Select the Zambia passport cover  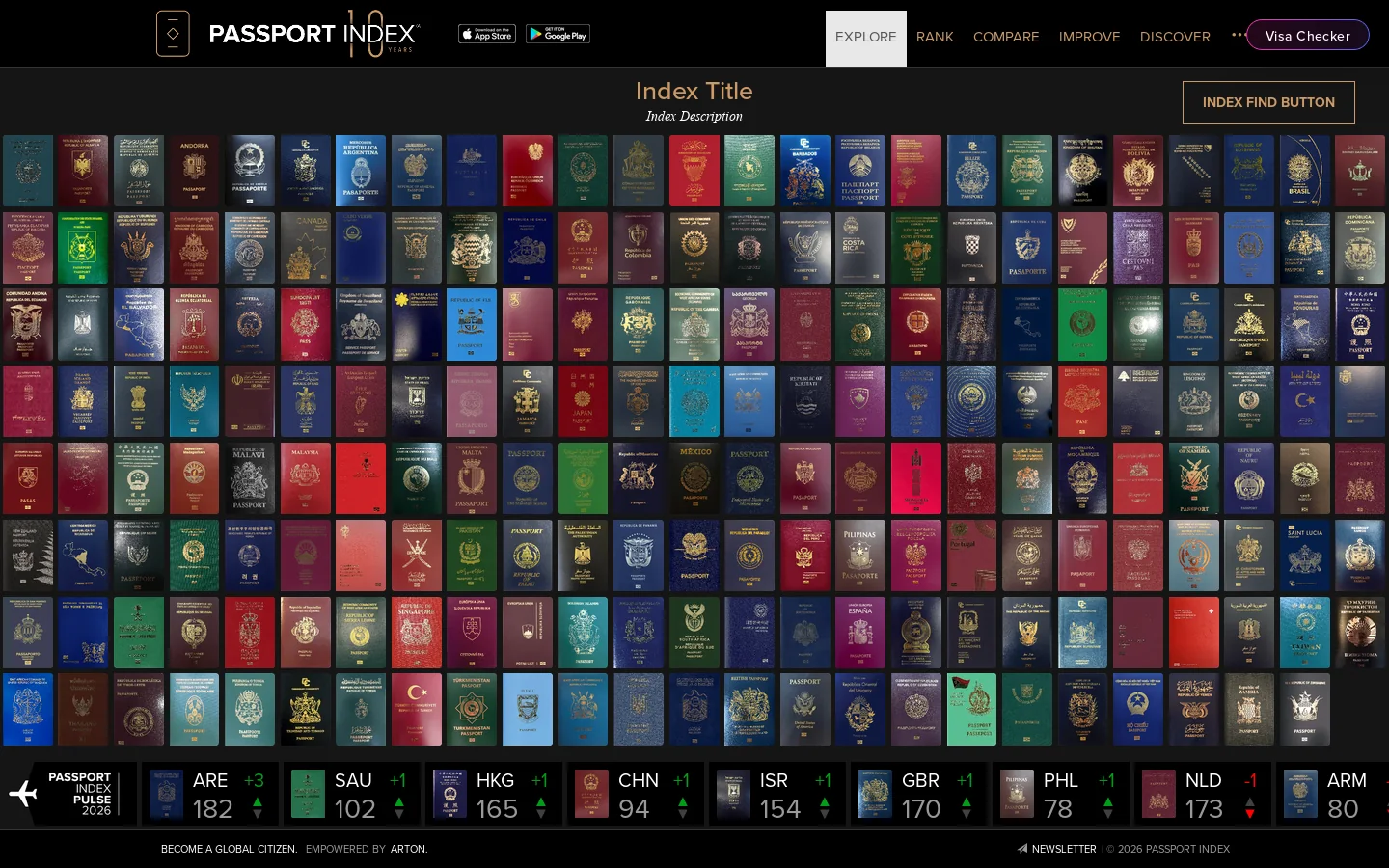click(1249, 709)
